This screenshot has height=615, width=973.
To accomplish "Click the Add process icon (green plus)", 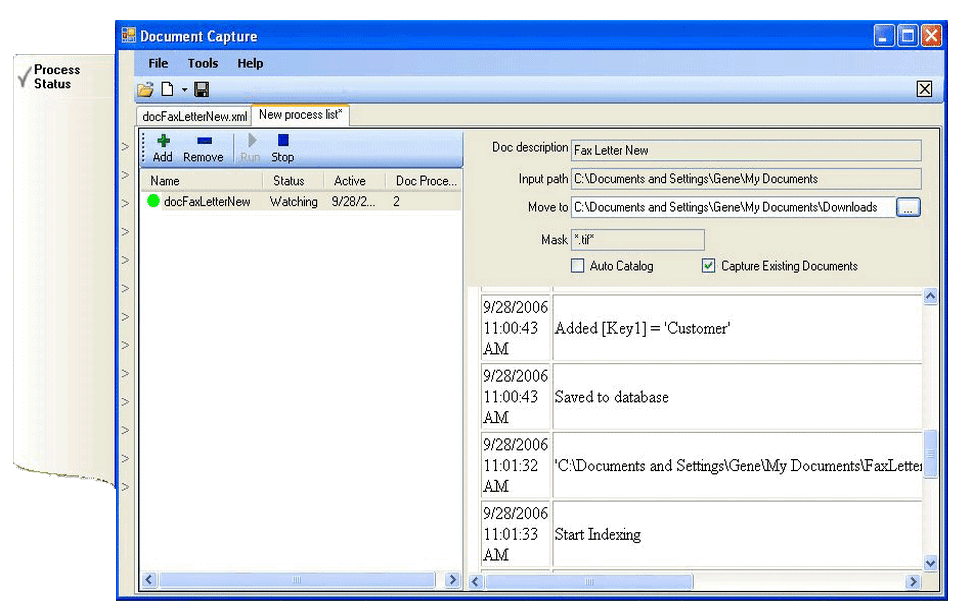I will (x=162, y=143).
